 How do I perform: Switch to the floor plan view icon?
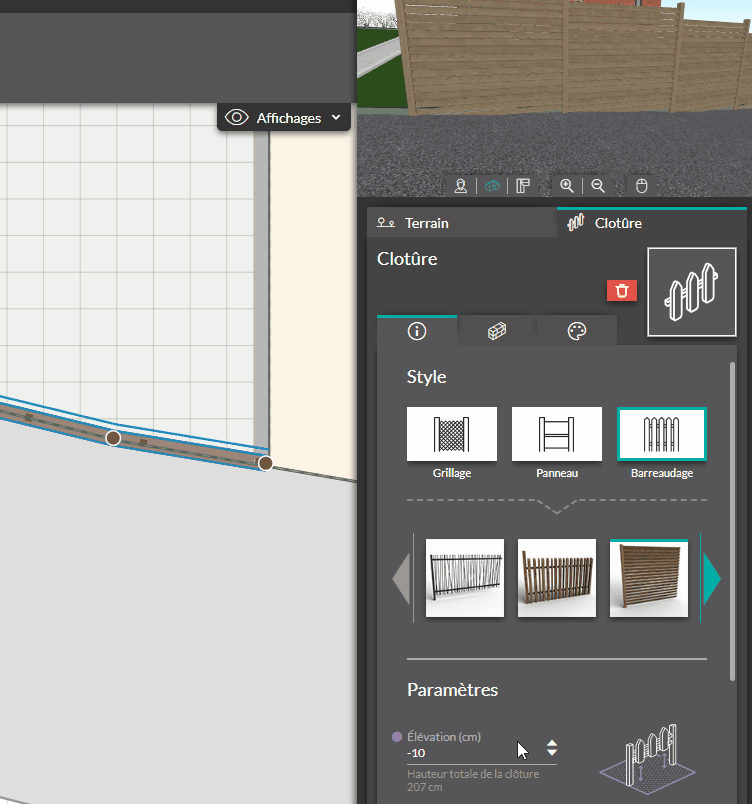522,186
